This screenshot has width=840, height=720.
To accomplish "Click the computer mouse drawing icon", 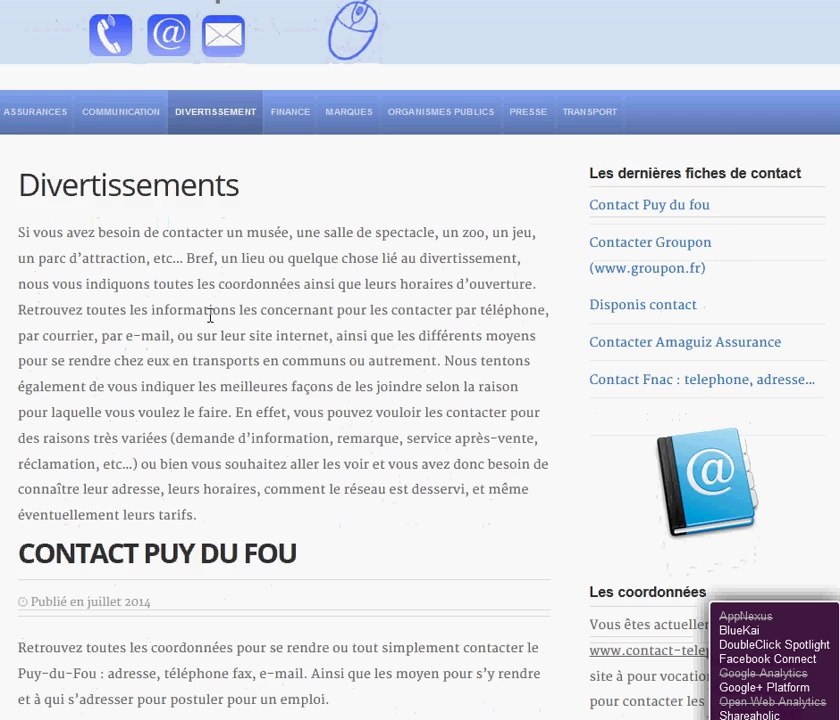I will tap(353, 29).
